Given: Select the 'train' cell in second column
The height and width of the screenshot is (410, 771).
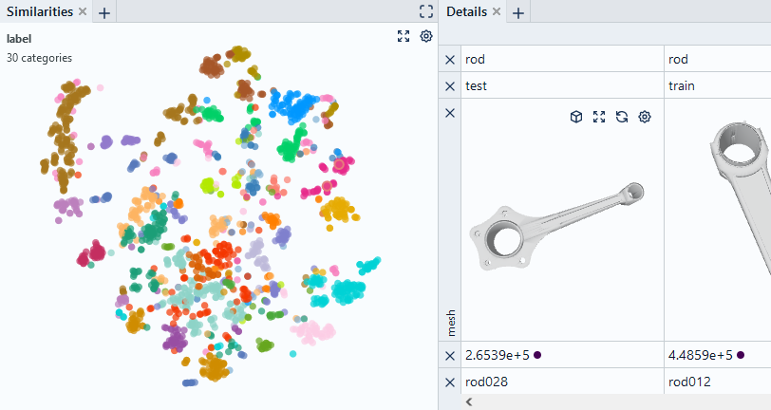Looking at the screenshot, I should point(718,86).
